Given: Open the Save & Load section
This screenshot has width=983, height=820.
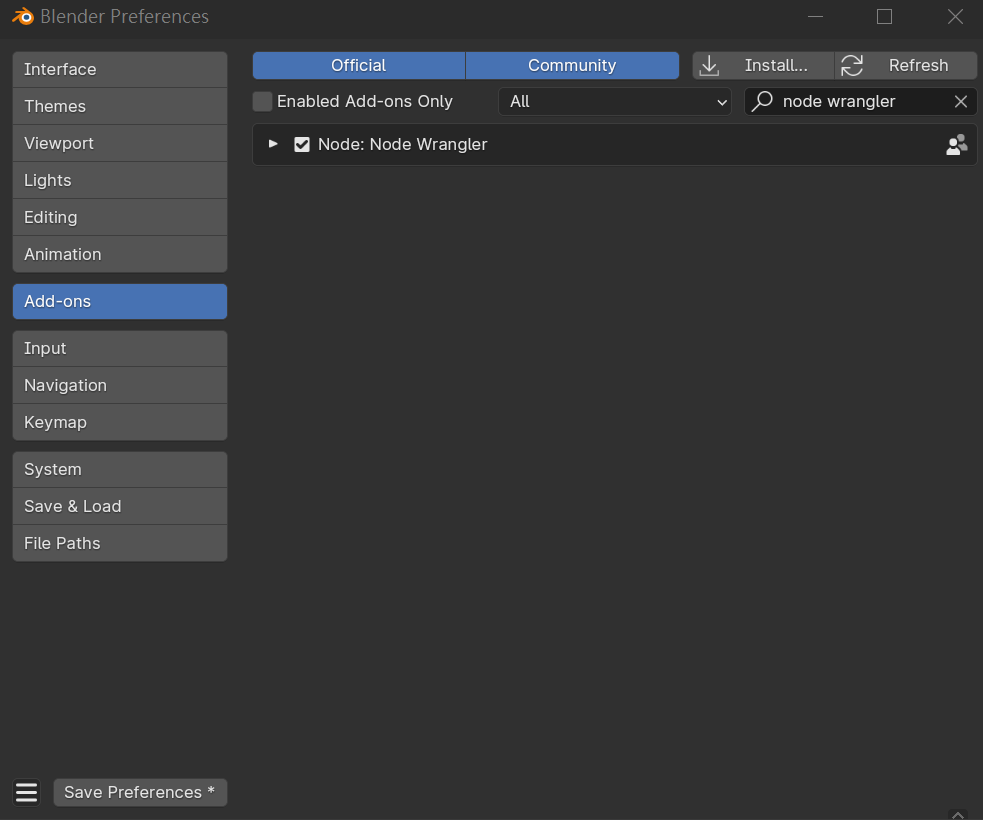Looking at the screenshot, I should [x=120, y=507].
